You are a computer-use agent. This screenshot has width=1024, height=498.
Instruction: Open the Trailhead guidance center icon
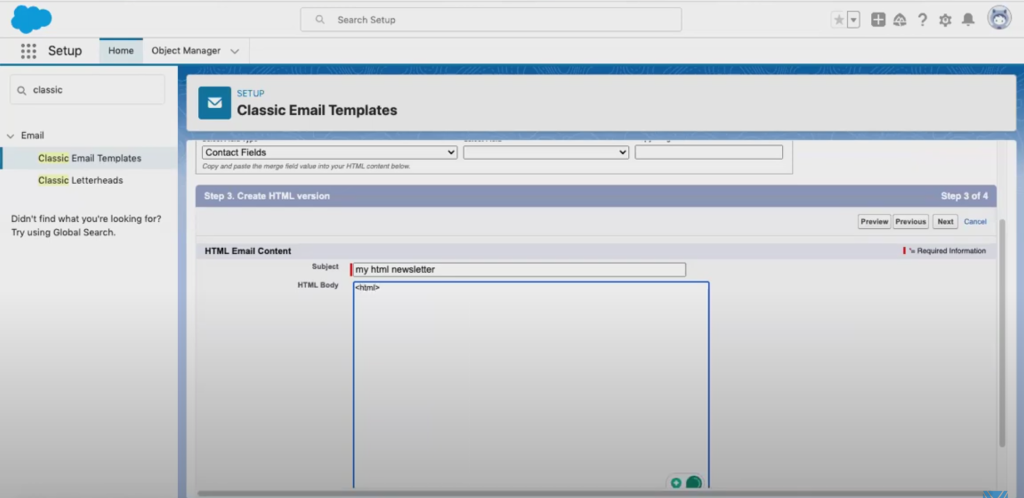(x=900, y=20)
